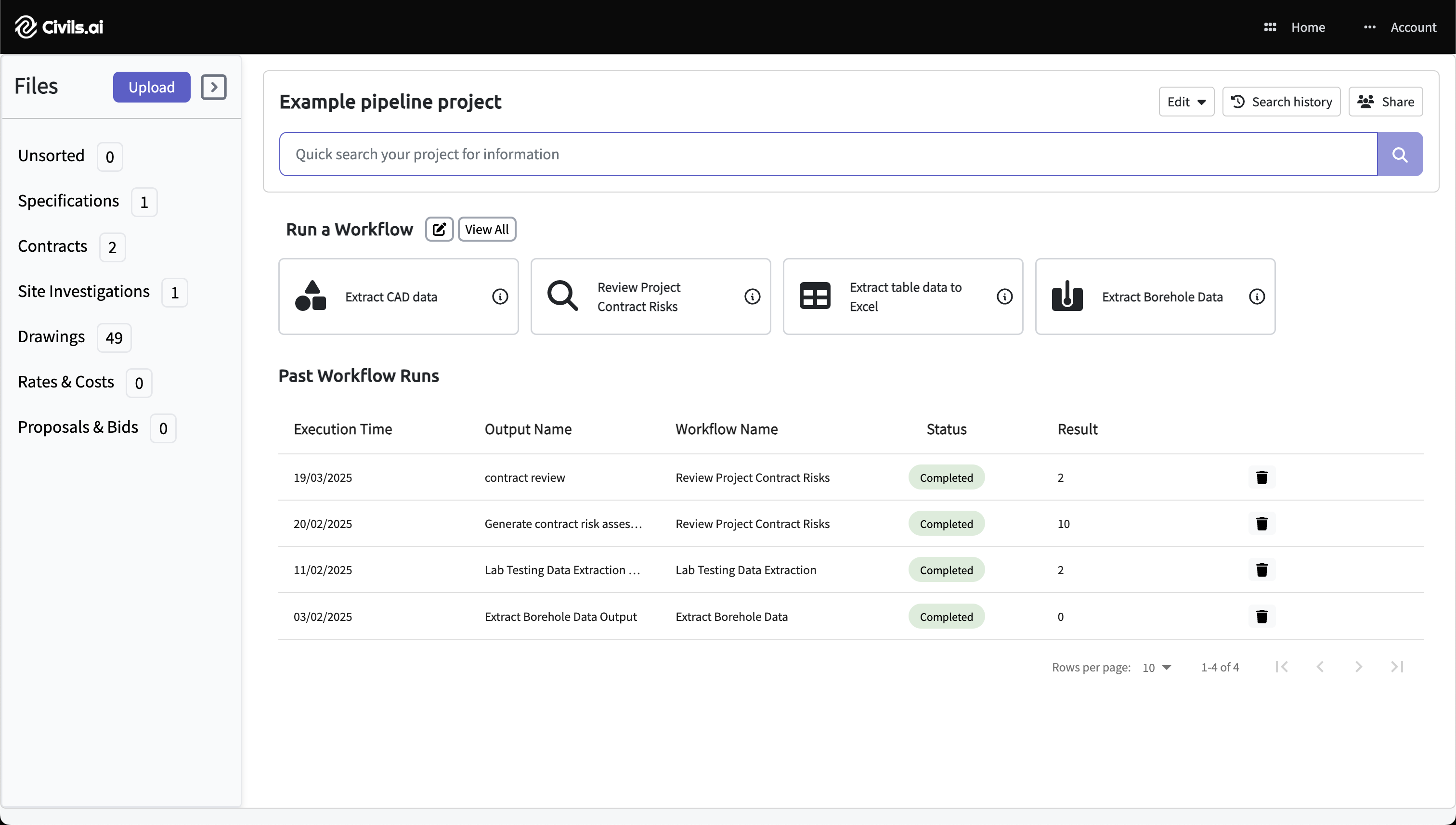Viewport: 1456px width, 825px height.
Task: Run the Extract Borehole Data workflow
Action: pyautogui.click(x=1155, y=296)
